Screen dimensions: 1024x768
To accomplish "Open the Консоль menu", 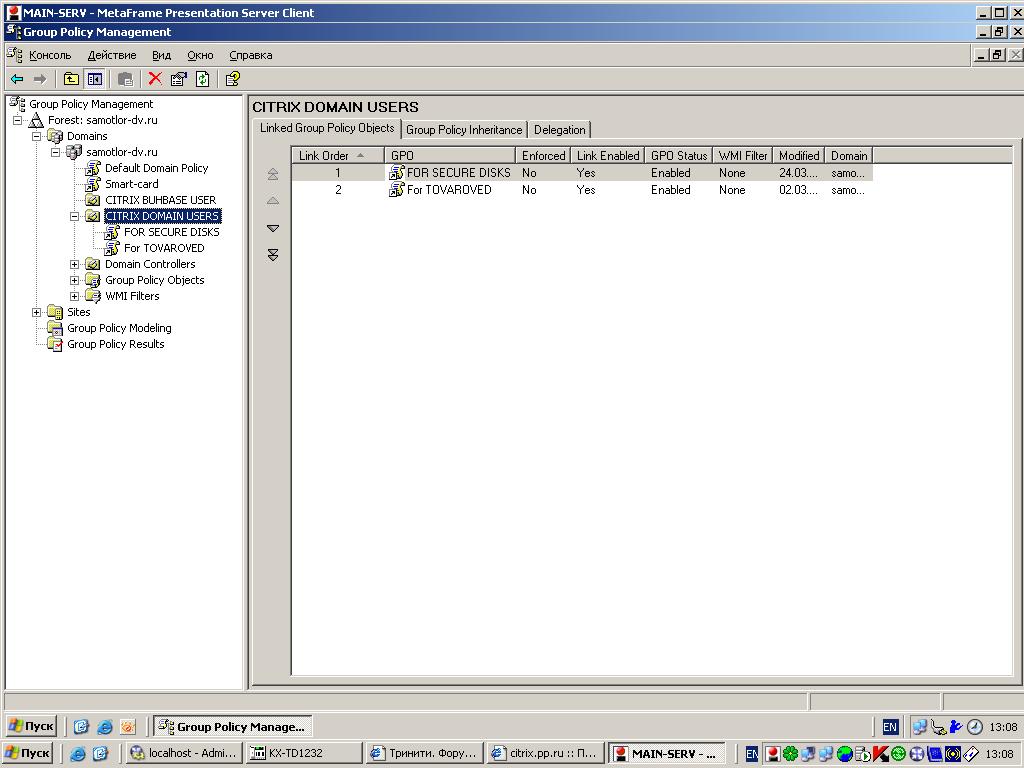I will pos(50,56).
